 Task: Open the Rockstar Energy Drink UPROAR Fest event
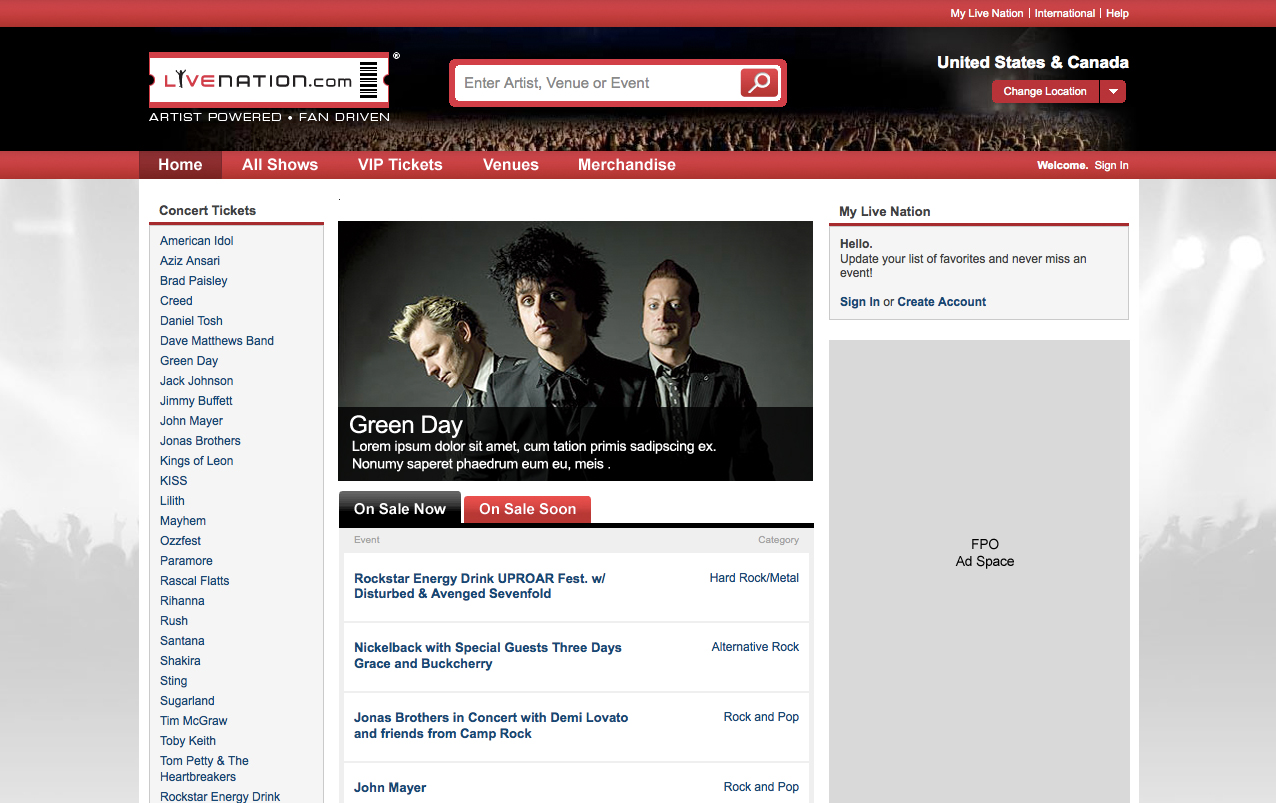pos(480,586)
